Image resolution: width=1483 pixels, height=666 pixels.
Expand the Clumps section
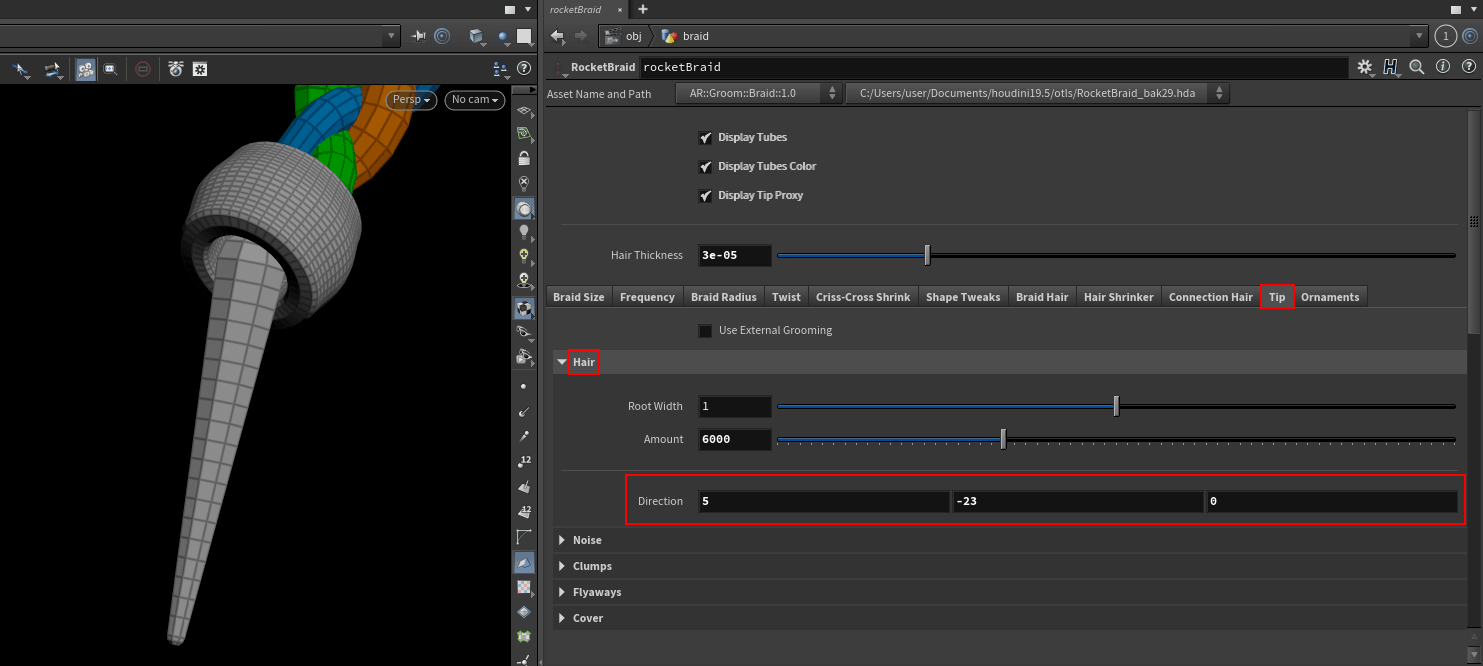[562, 566]
